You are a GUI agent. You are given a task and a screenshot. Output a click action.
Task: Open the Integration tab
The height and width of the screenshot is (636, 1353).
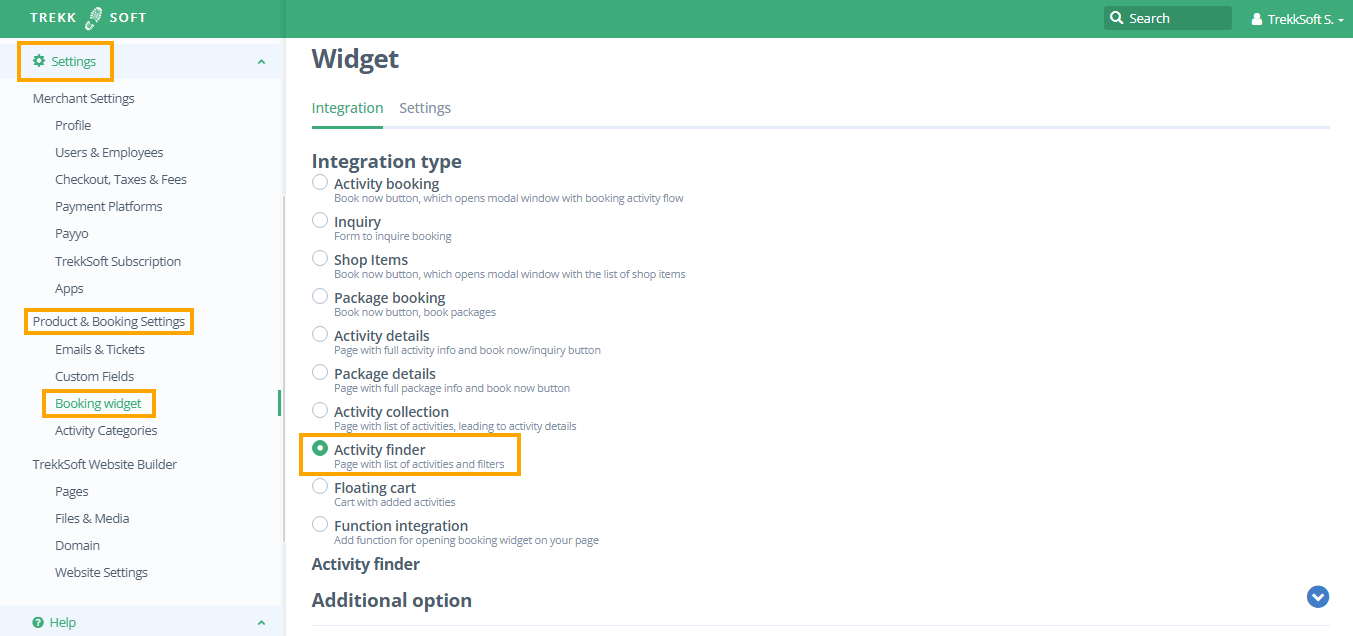pyautogui.click(x=347, y=108)
